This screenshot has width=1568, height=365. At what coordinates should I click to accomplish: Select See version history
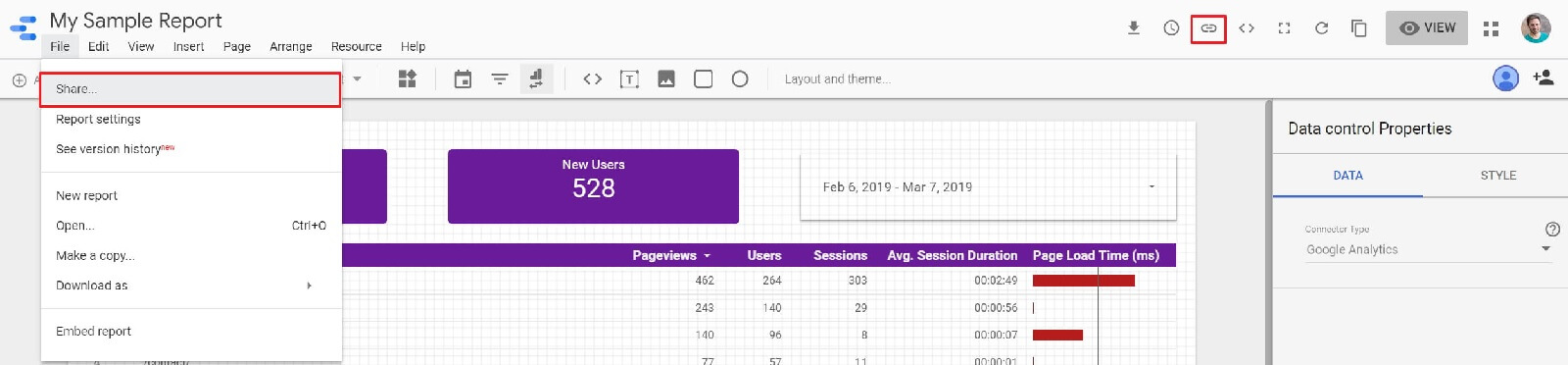[191, 149]
